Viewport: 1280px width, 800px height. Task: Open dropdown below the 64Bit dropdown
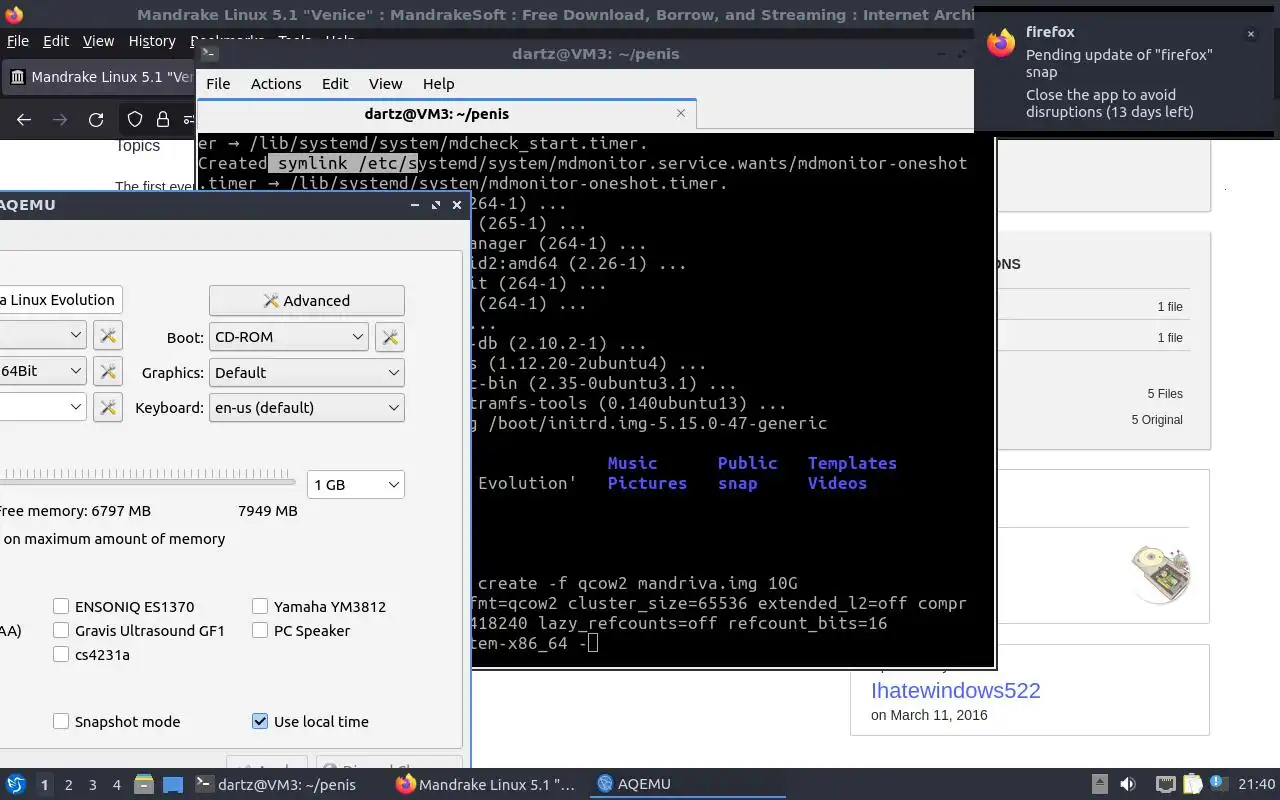click(x=42, y=407)
